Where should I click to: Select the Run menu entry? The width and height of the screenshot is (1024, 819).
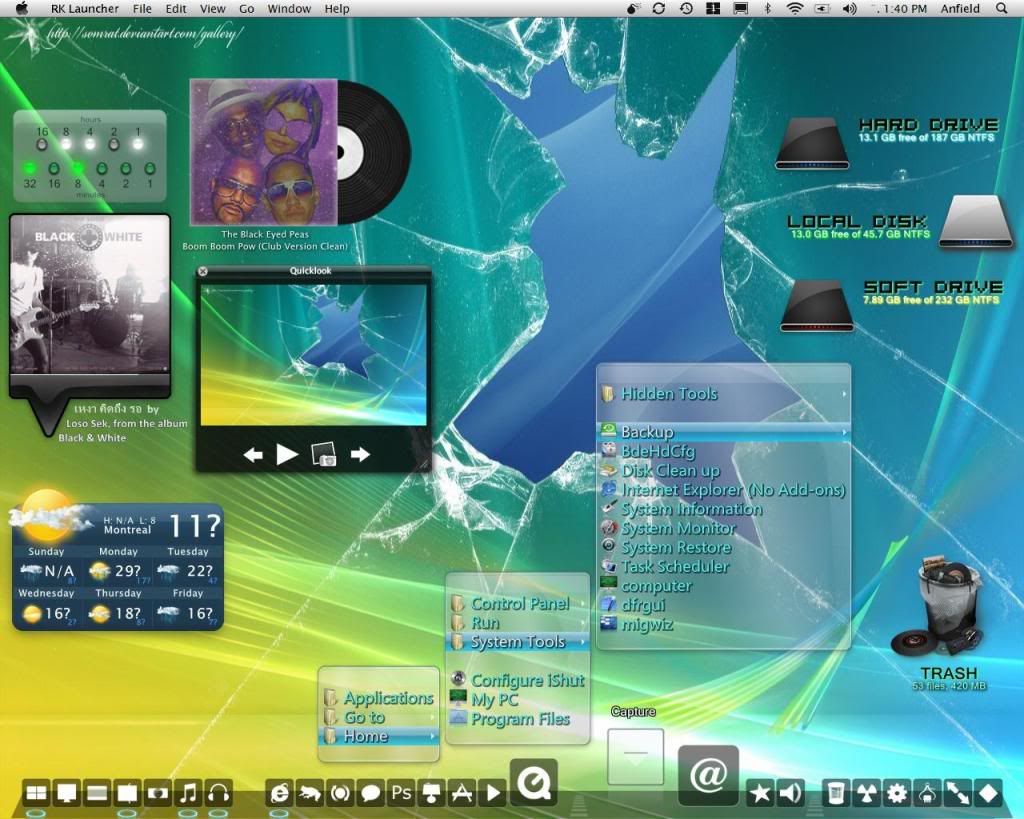(518, 623)
